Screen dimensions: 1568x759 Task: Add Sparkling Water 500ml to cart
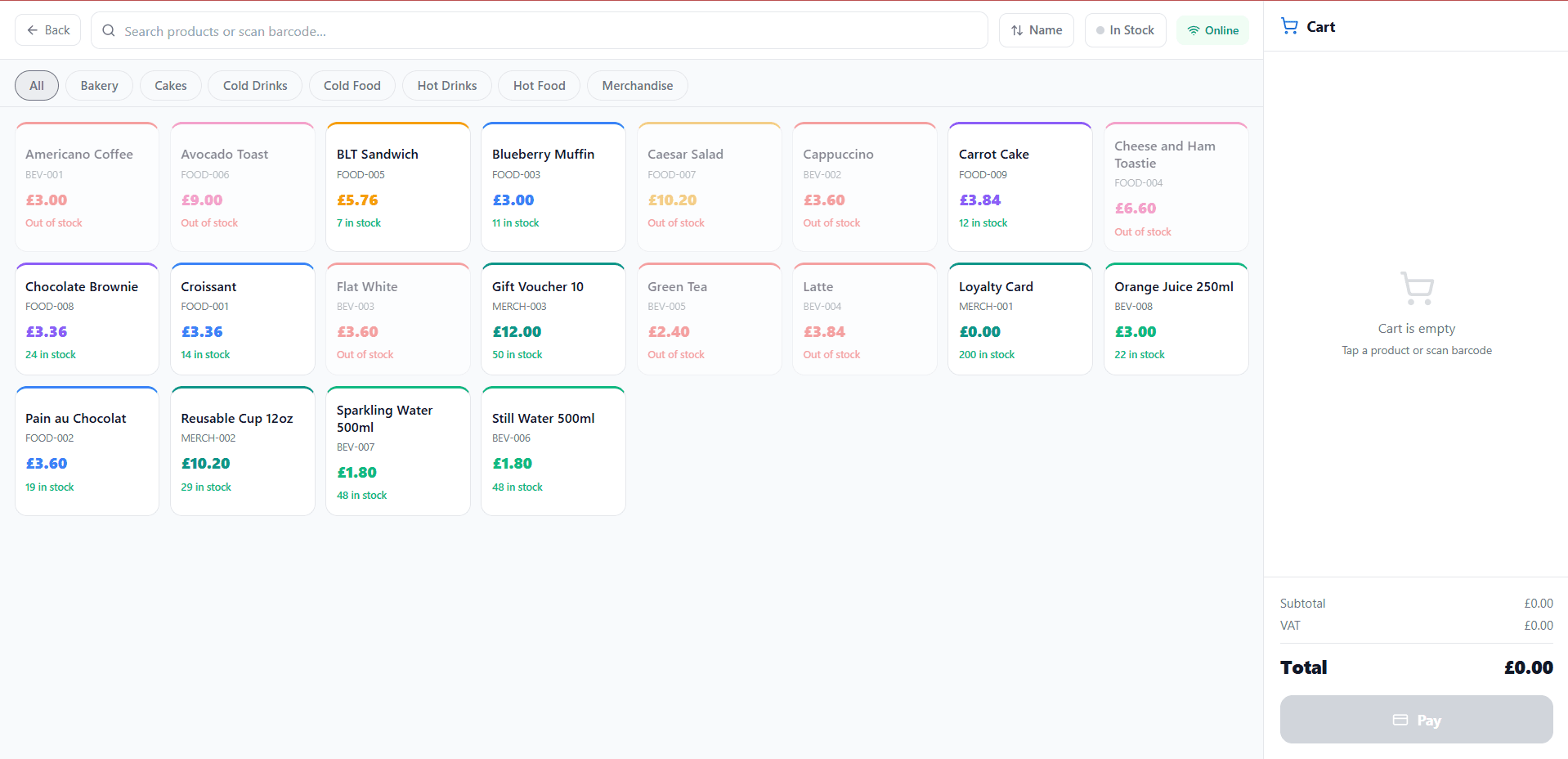[398, 451]
